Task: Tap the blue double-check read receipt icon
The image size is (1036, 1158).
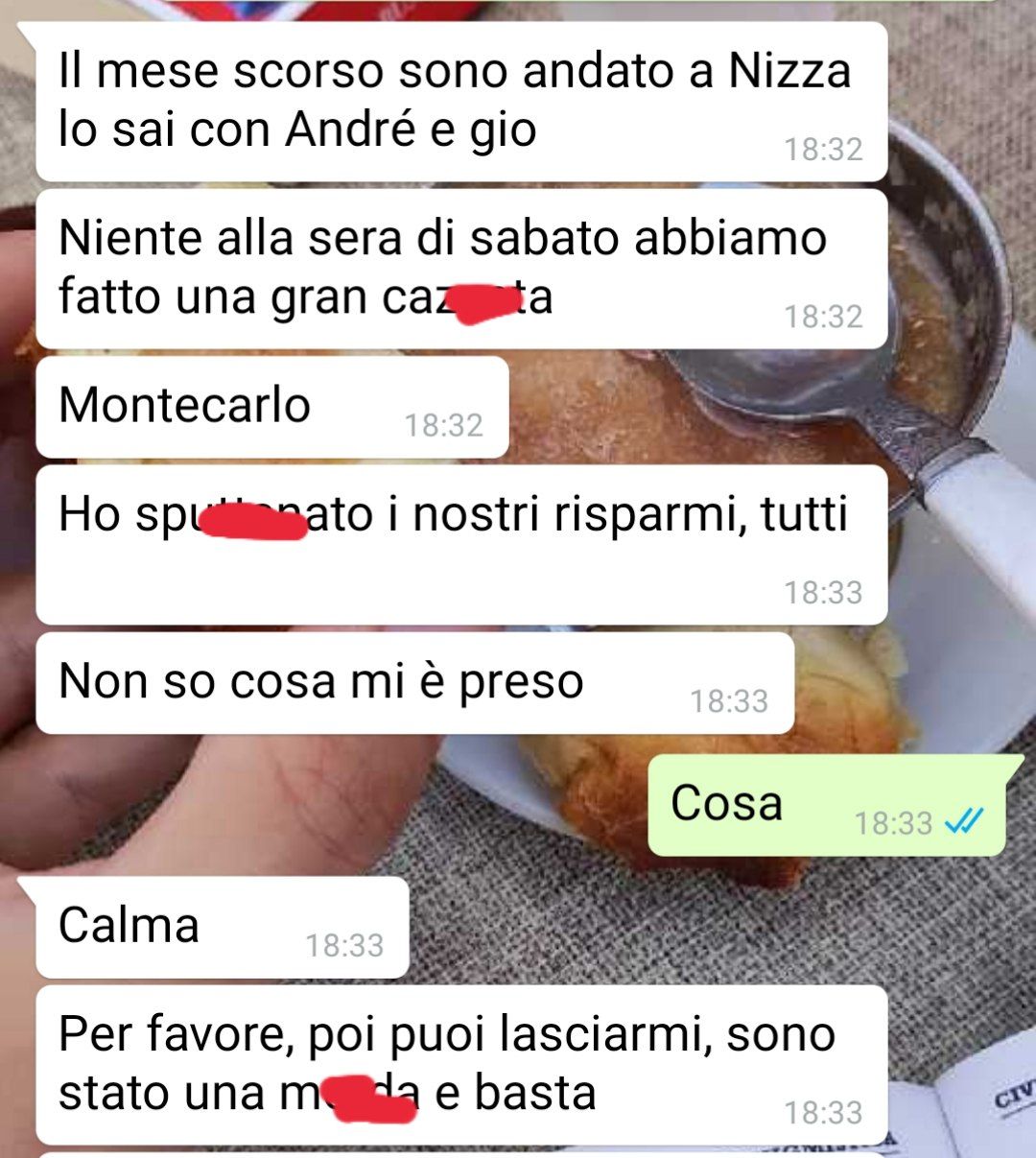Action: point(964,821)
